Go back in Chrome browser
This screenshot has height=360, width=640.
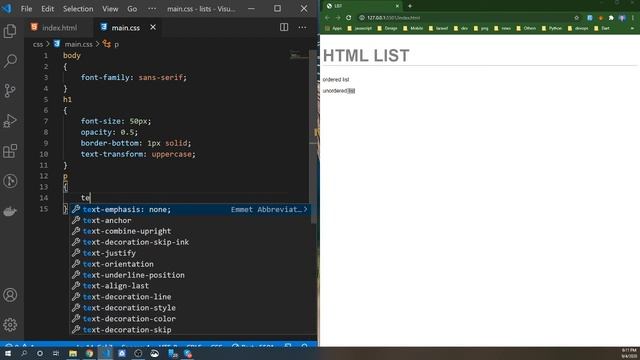point(327,18)
